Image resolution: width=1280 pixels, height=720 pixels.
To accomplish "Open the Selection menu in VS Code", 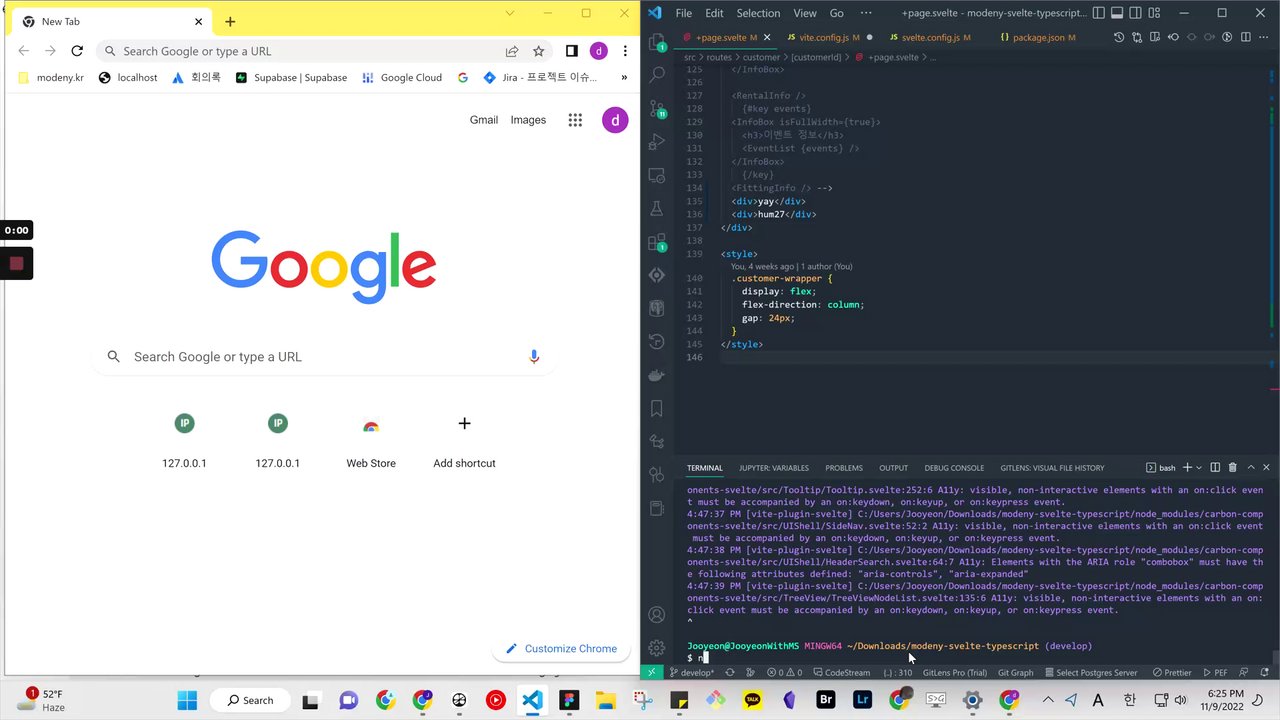I will pos(758,13).
